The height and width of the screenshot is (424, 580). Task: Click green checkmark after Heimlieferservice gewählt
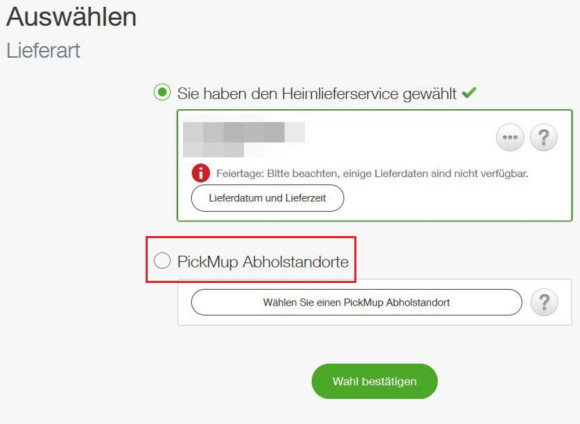[469, 92]
